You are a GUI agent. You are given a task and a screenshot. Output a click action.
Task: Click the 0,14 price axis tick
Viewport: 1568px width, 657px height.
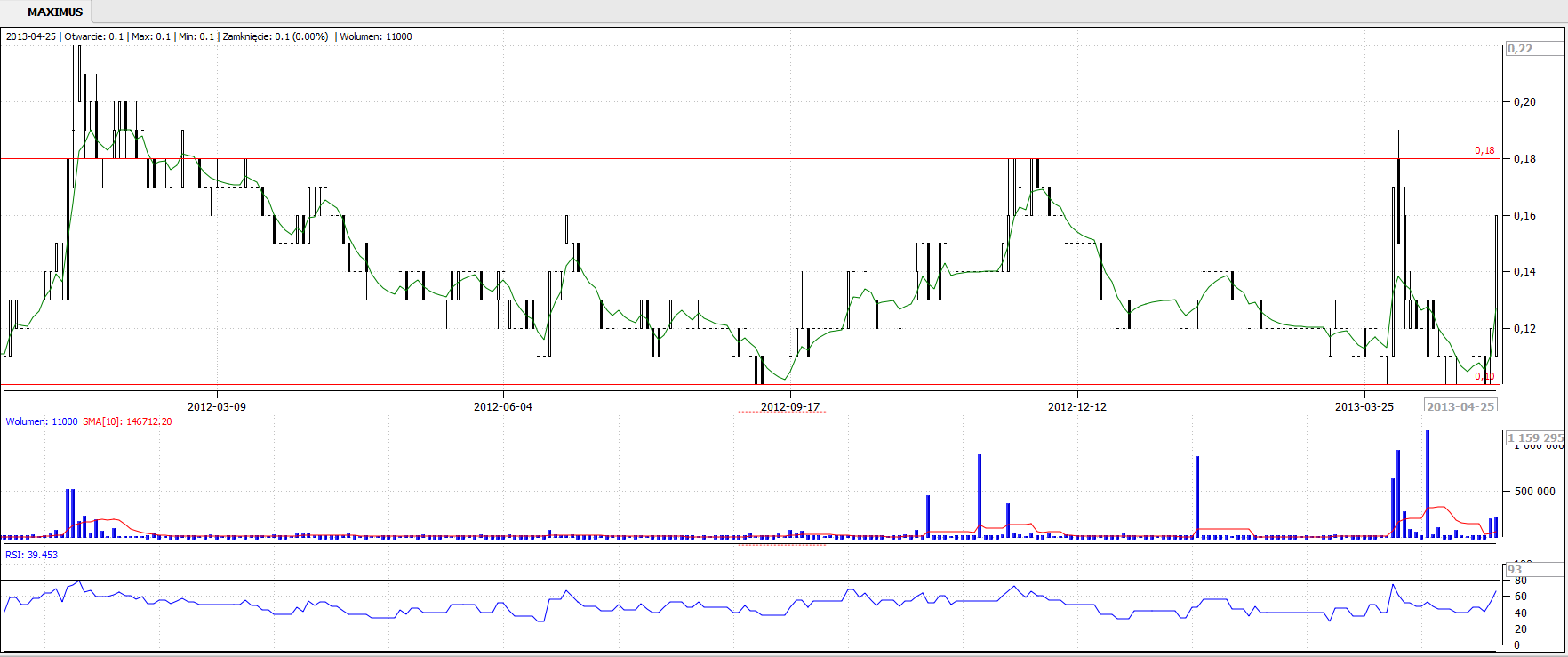tap(1524, 272)
